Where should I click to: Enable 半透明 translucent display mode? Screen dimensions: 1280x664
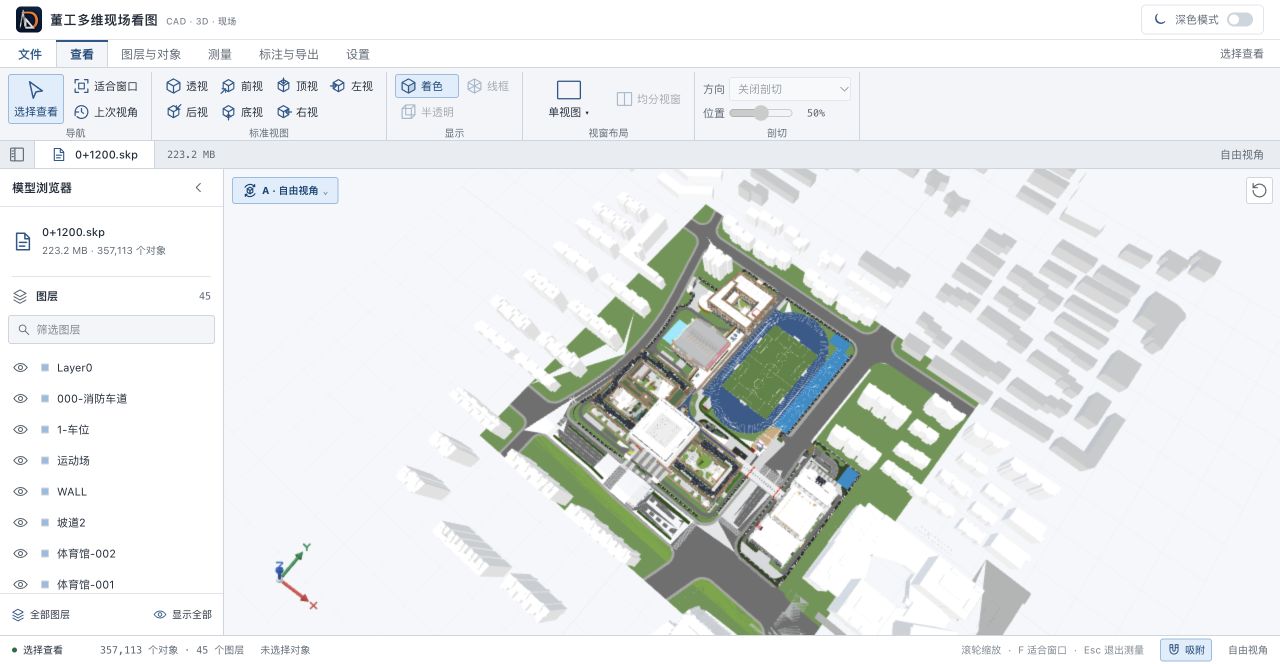pyautogui.click(x=427, y=112)
